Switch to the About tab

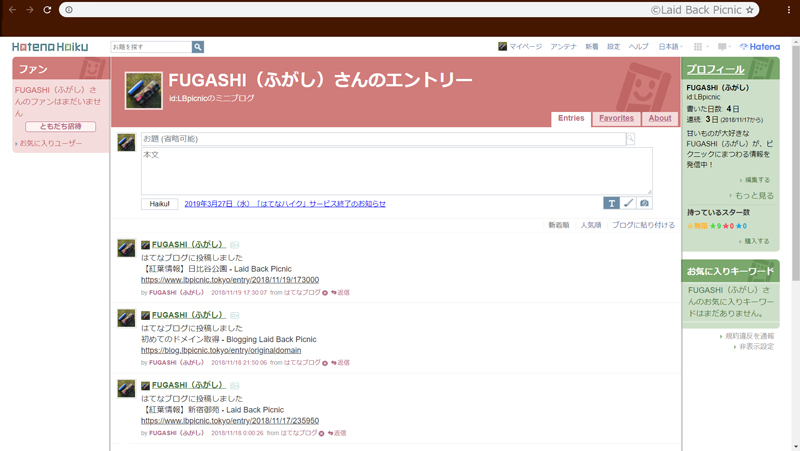click(660, 118)
